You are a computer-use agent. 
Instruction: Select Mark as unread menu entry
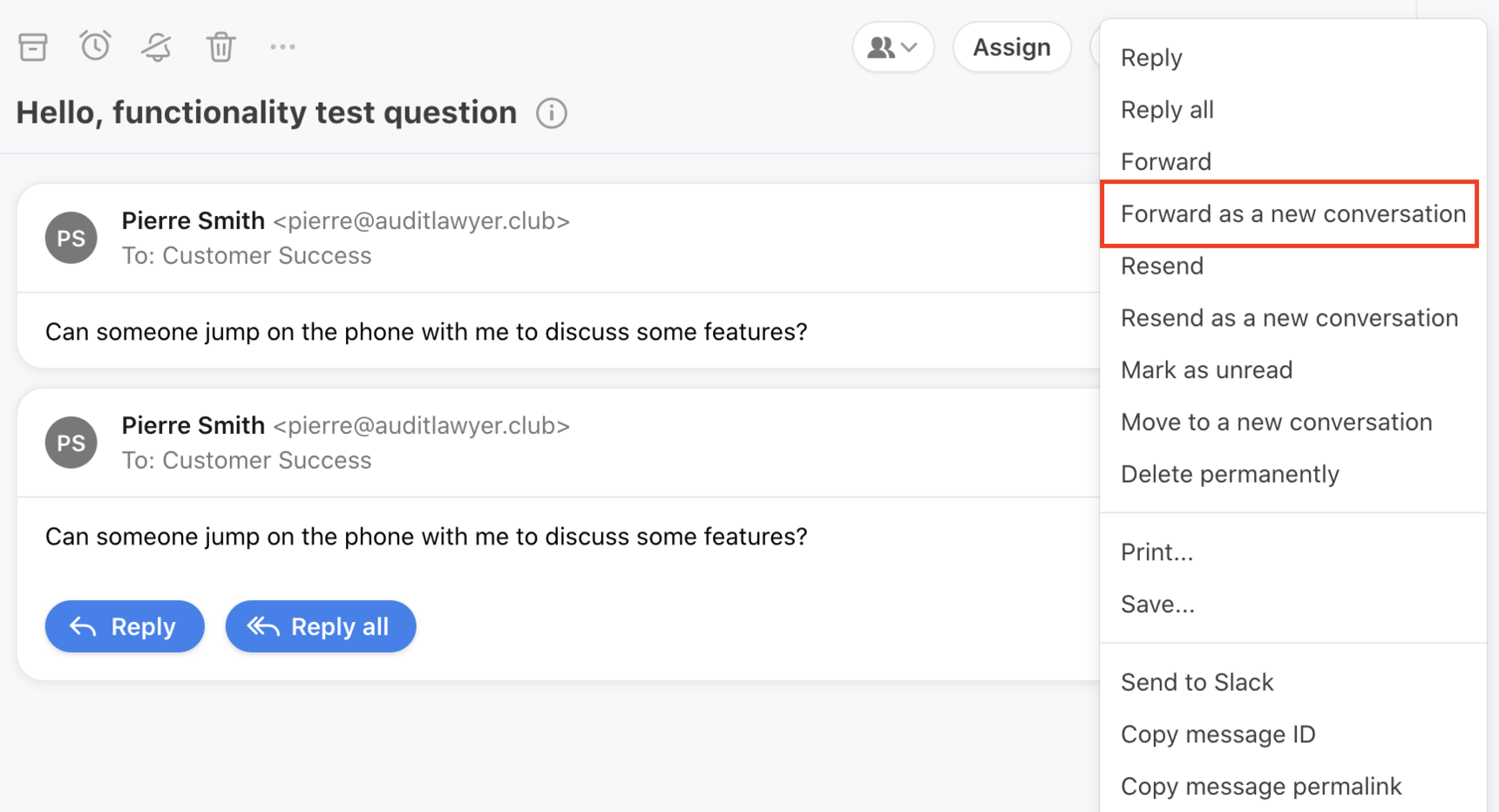pyautogui.click(x=1207, y=370)
